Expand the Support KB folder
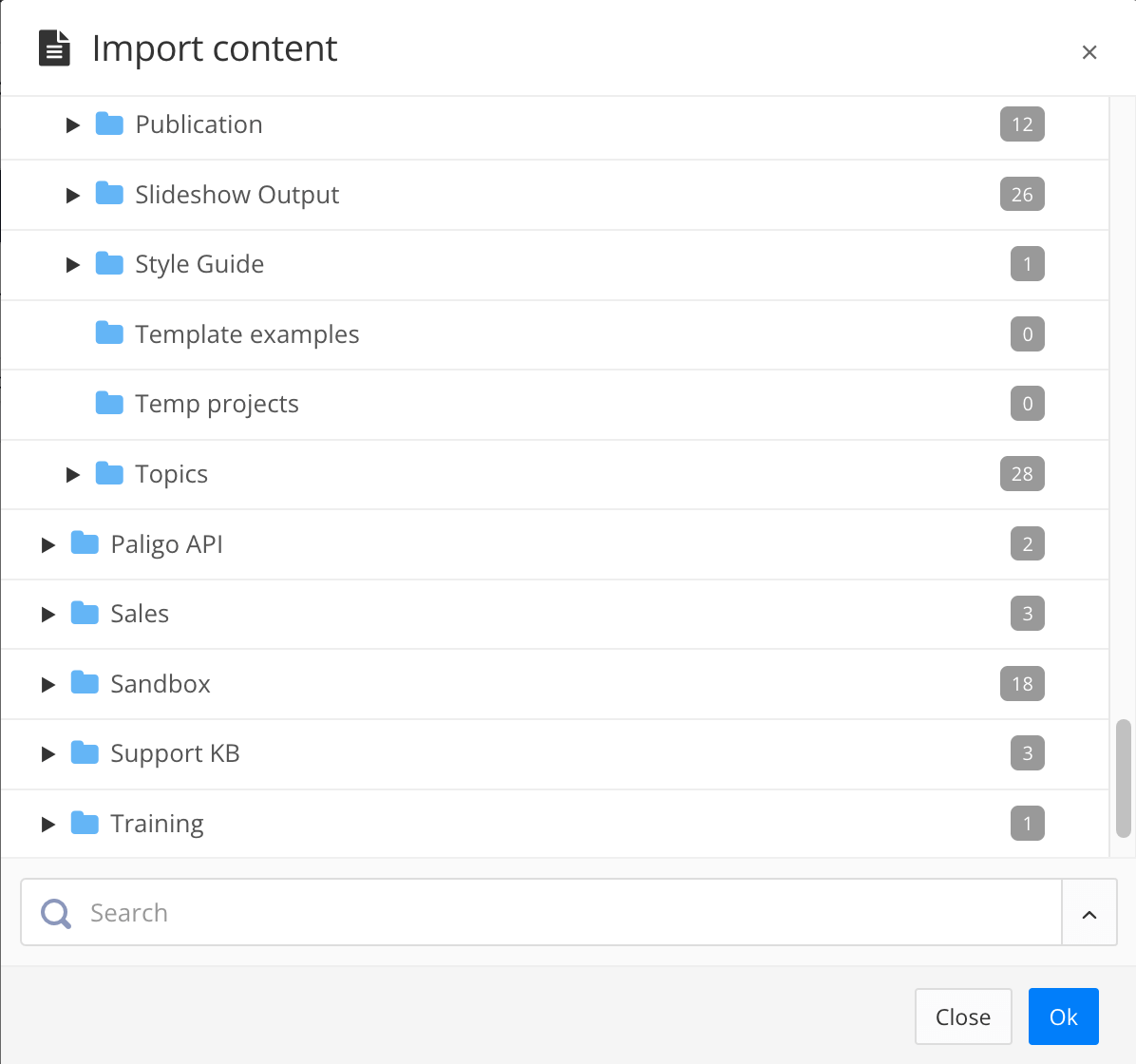This screenshot has height=1064, width=1136. (48, 753)
